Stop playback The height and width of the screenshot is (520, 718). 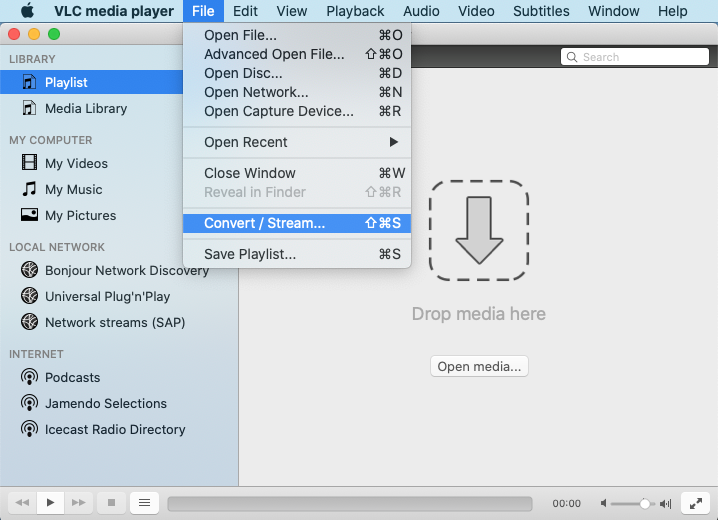[111, 503]
